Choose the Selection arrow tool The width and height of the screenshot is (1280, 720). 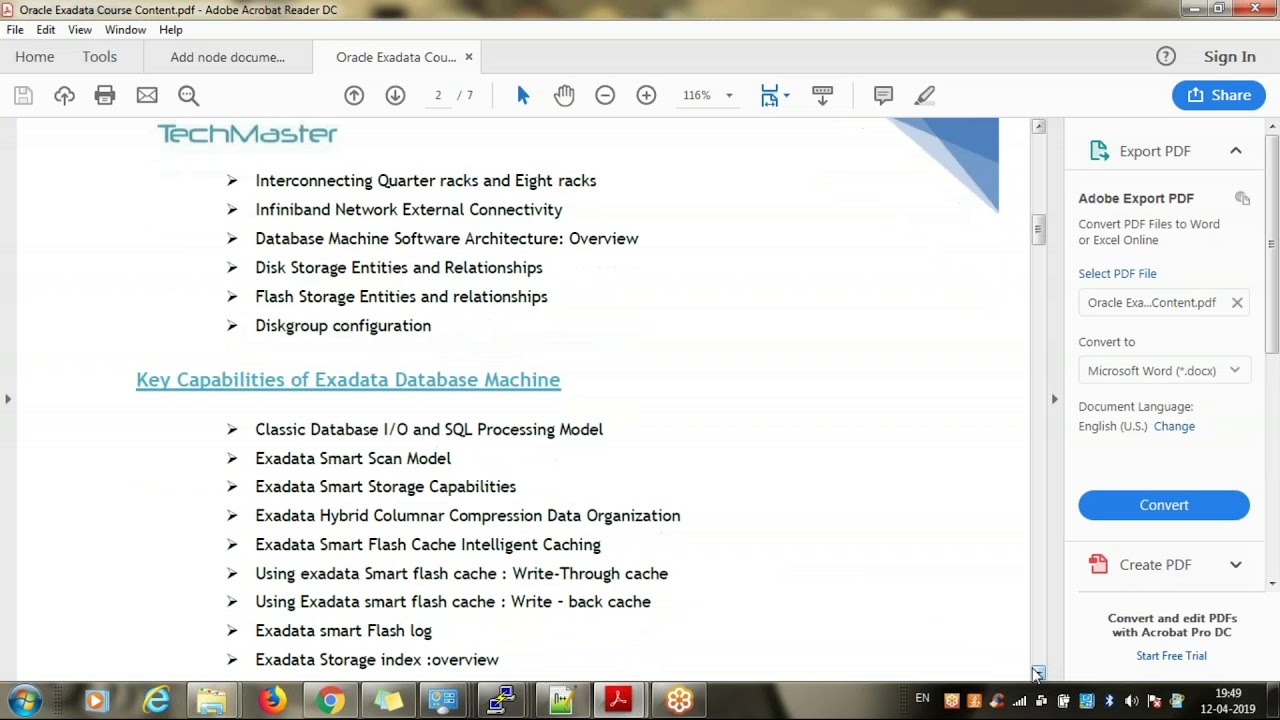(x=523, y=95)
